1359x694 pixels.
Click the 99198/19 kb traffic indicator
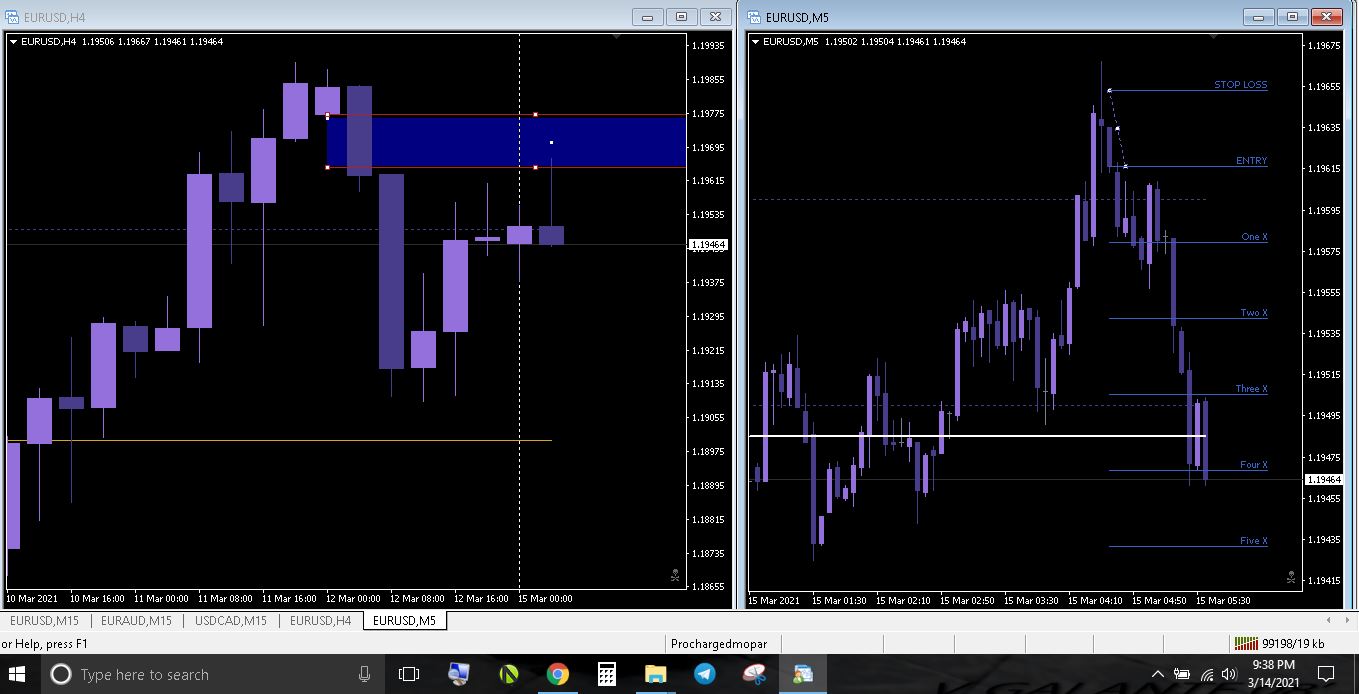(1294, 644)
